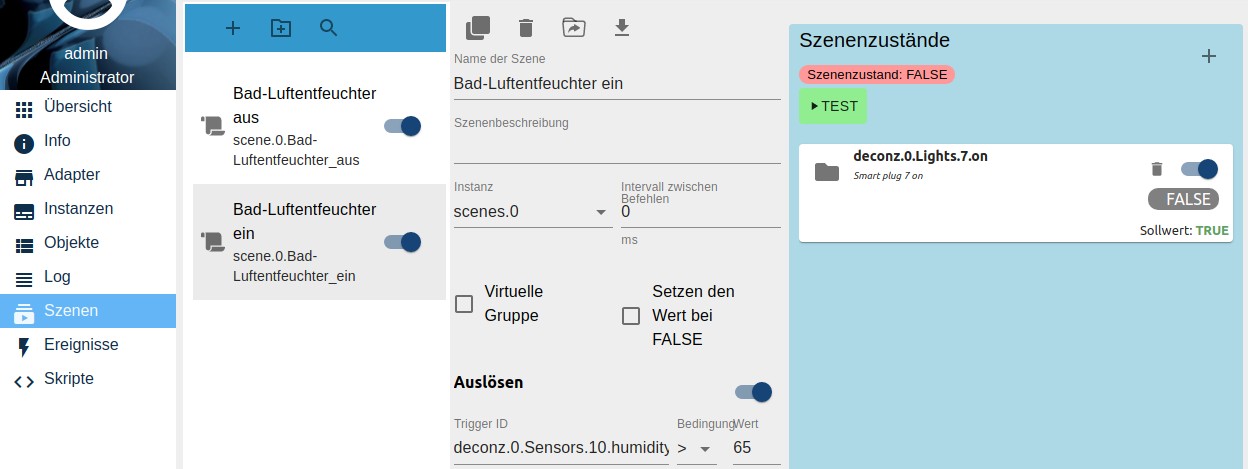Clone the current scene
1248x469 pixels.
point(478,28)
